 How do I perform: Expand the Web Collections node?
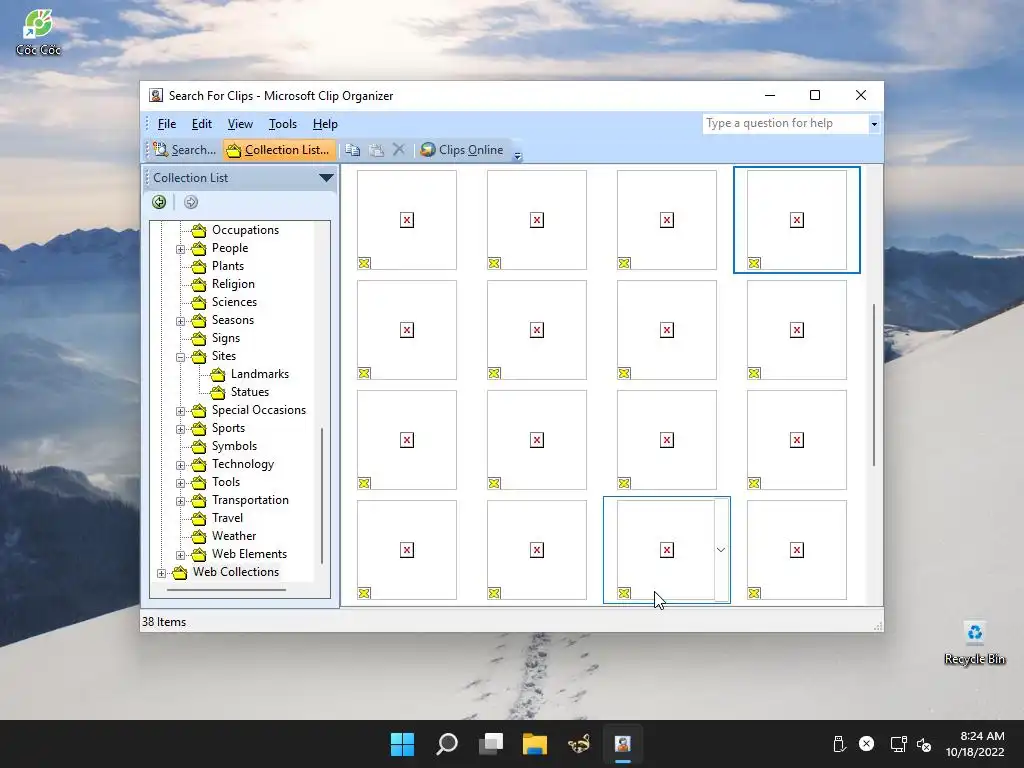coord(161,573)
